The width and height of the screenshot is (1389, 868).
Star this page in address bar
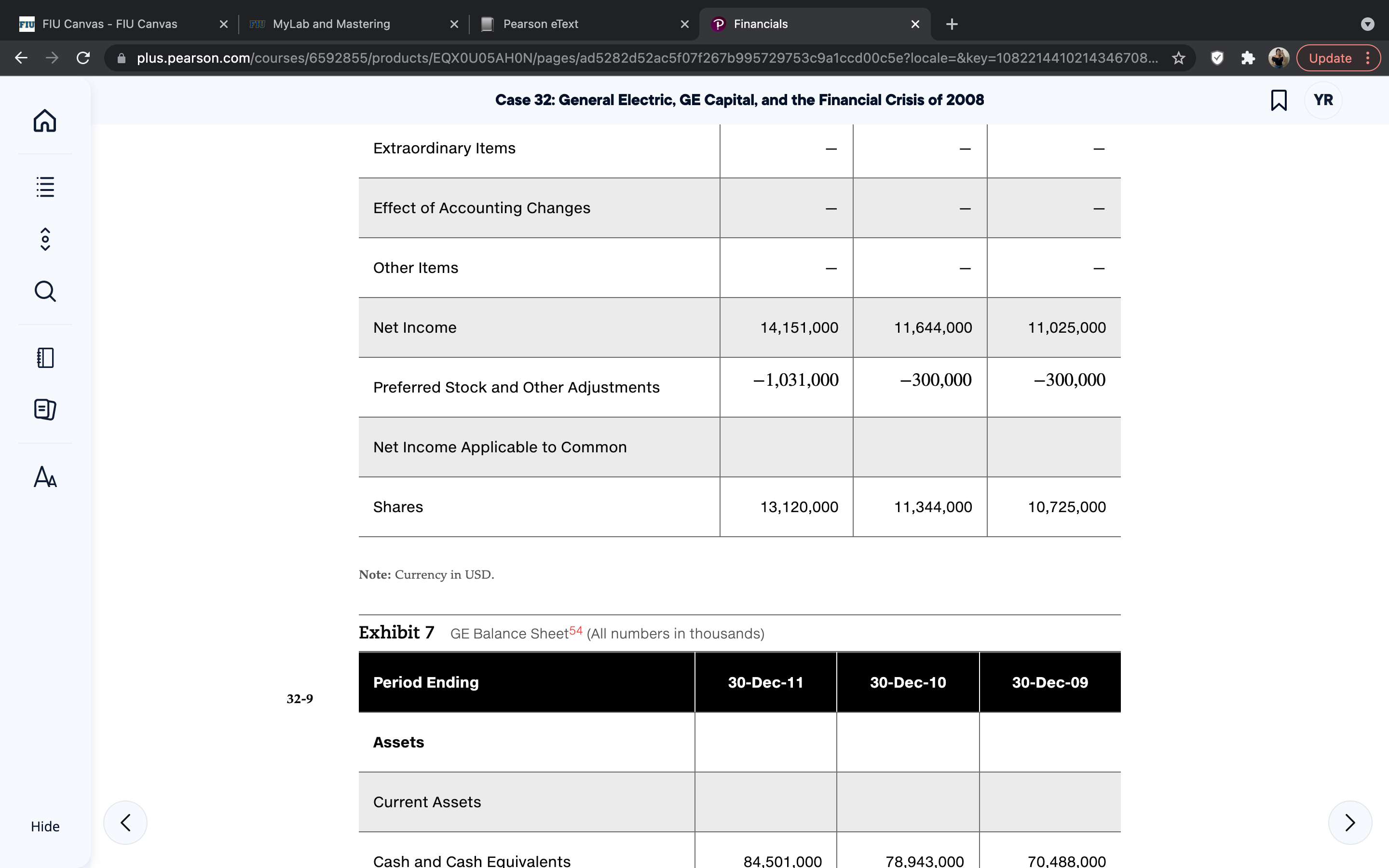click(x=1178, y=58)
